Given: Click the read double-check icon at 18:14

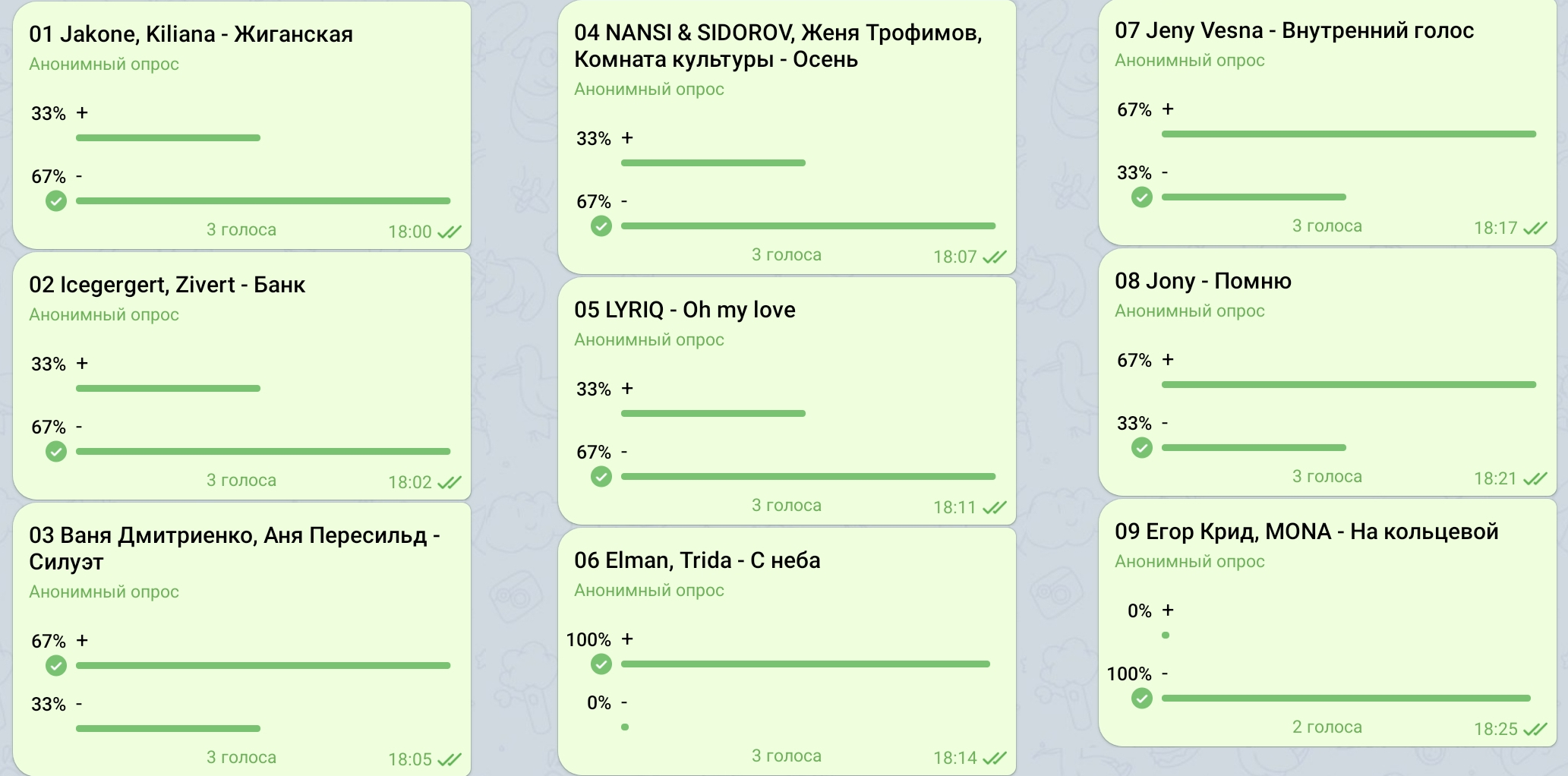Looking at the screenshot, I should pos(995,758).
